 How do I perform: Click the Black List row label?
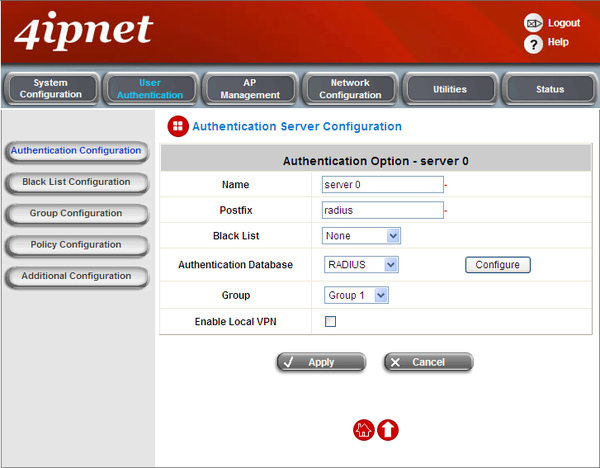click(x=236, y=236)
